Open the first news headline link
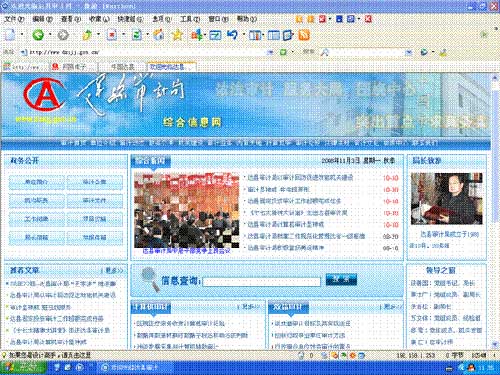Image resolution: width=500 pixels, height=375 pixels. coord(300,178)
